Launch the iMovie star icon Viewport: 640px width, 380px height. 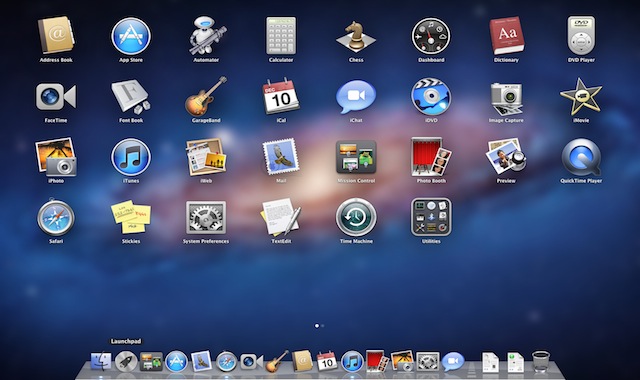pos(581,96)
